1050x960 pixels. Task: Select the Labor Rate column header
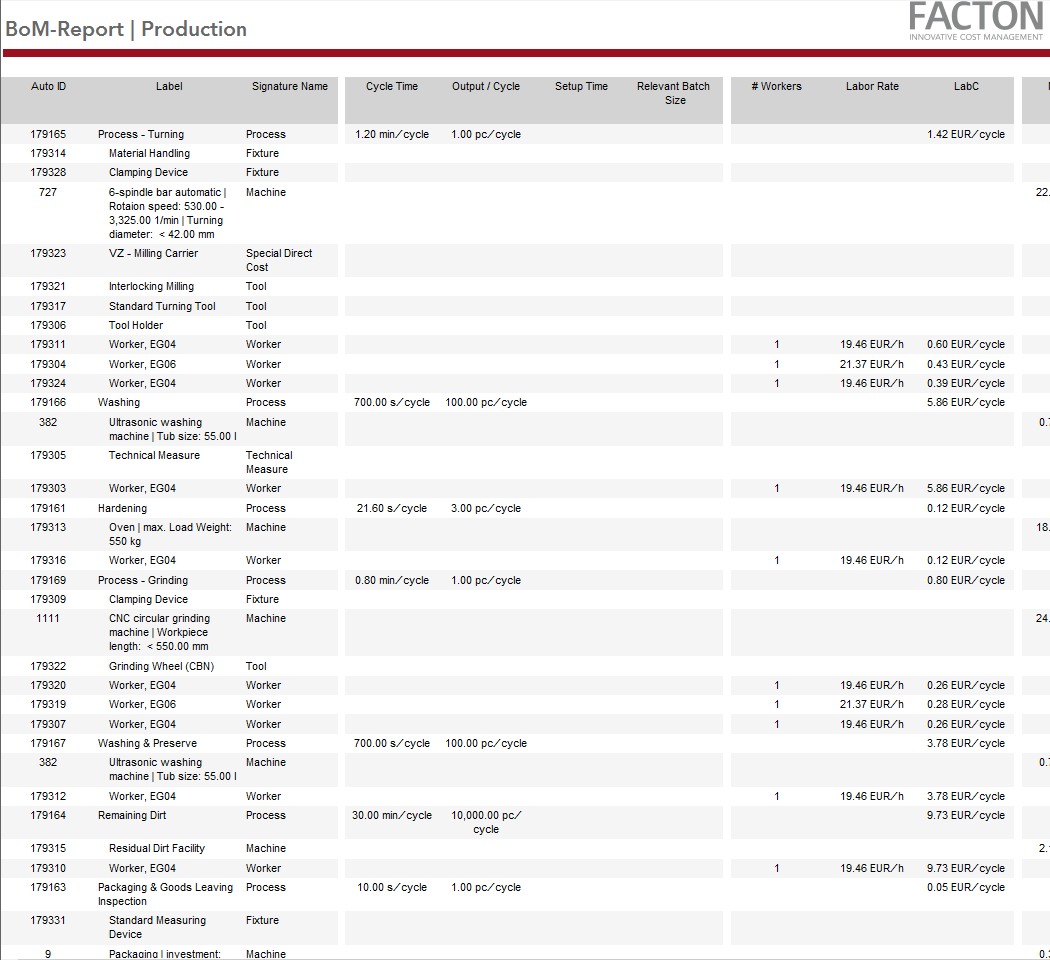click(872, 87)
